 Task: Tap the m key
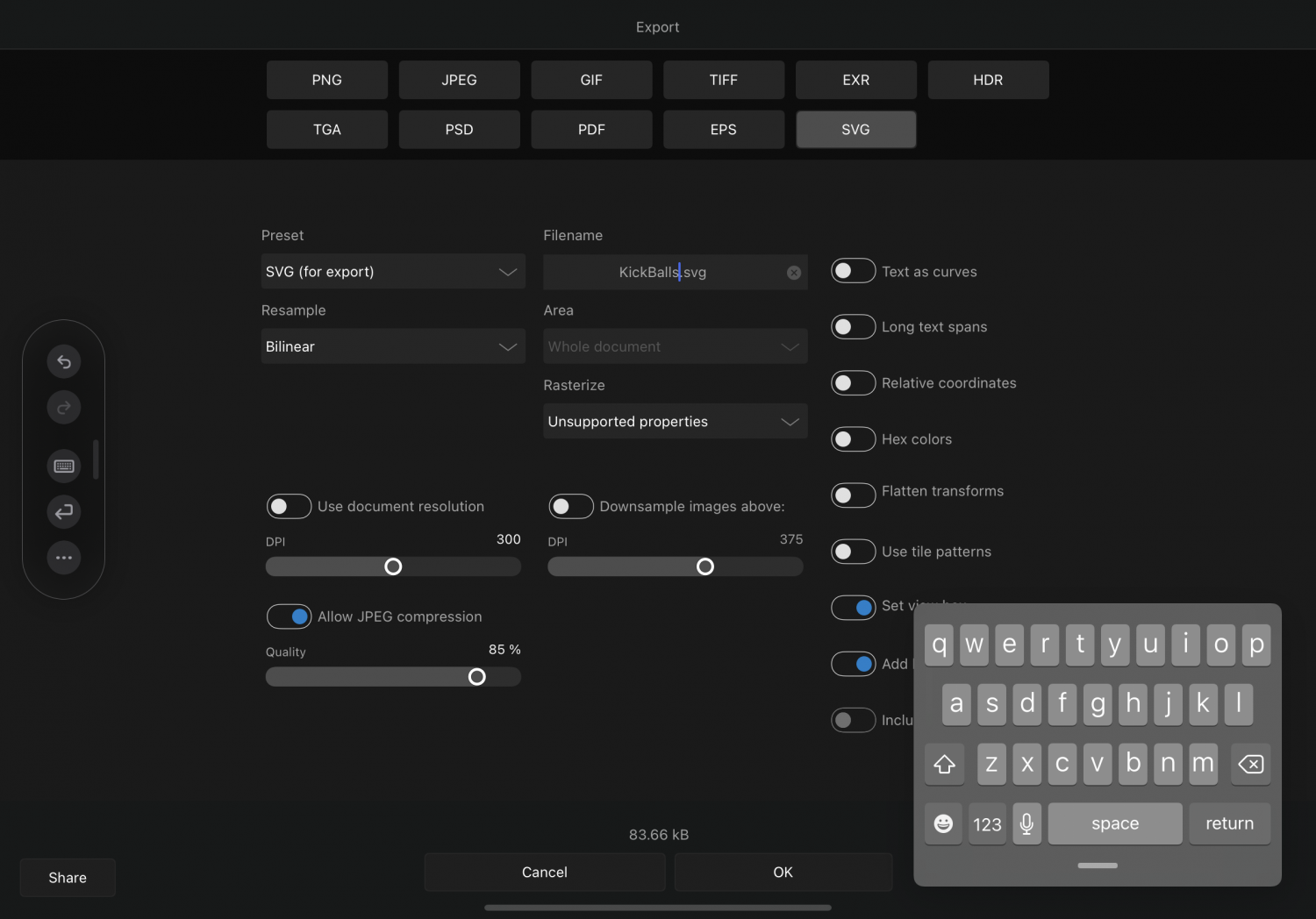click(x=1203, y=764)
